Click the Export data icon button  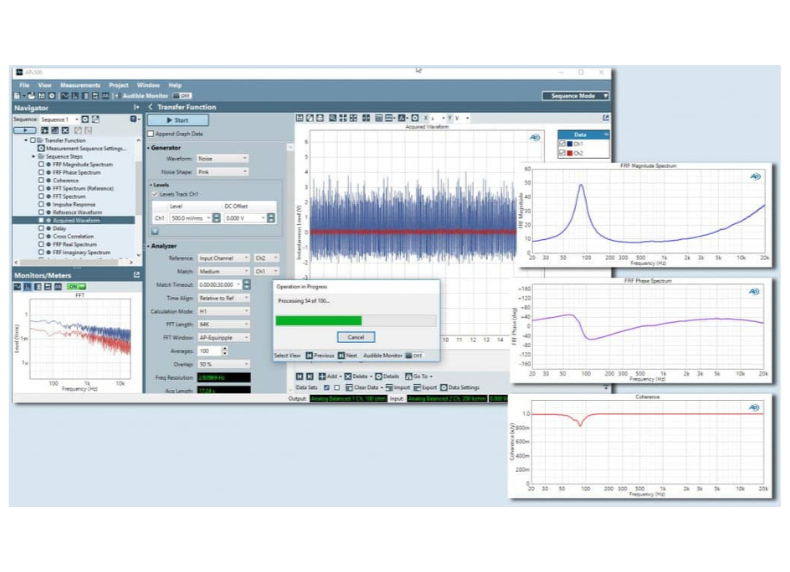tap(425, 388)
